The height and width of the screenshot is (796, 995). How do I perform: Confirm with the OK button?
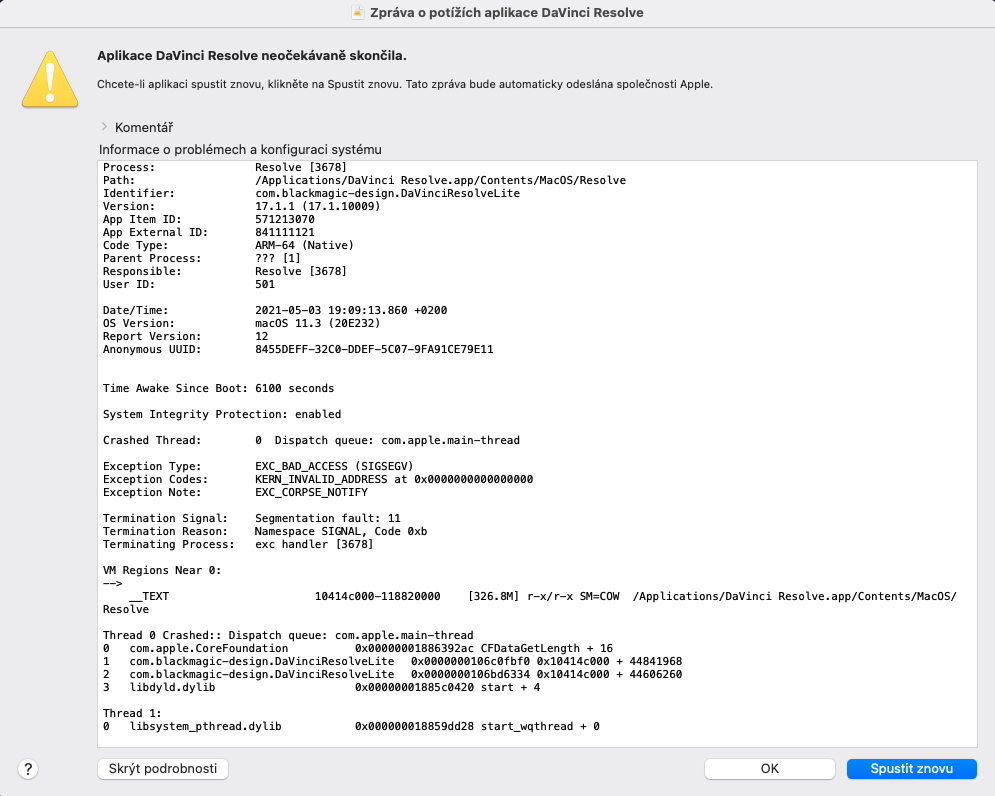click(769, 768)
